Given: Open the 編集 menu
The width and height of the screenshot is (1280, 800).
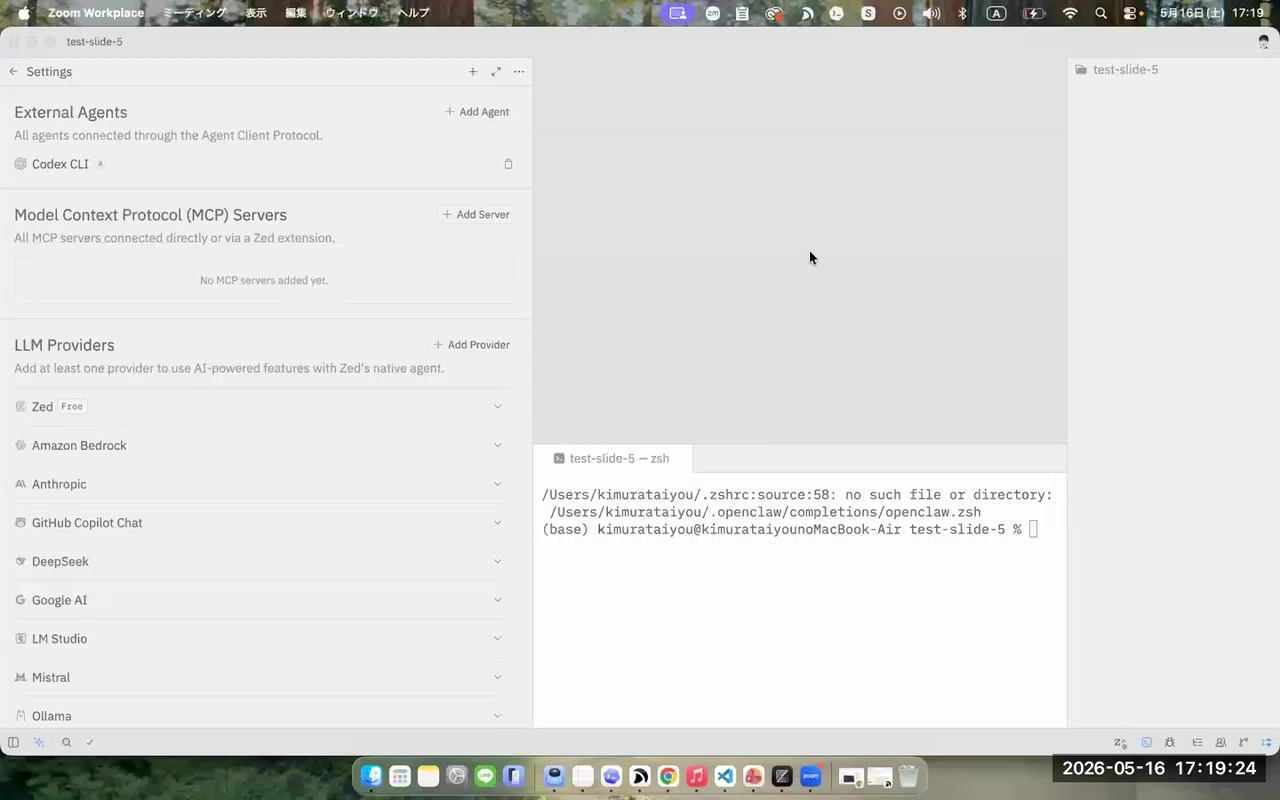Looking at the screenshot, I should click(x=296, y=13).
